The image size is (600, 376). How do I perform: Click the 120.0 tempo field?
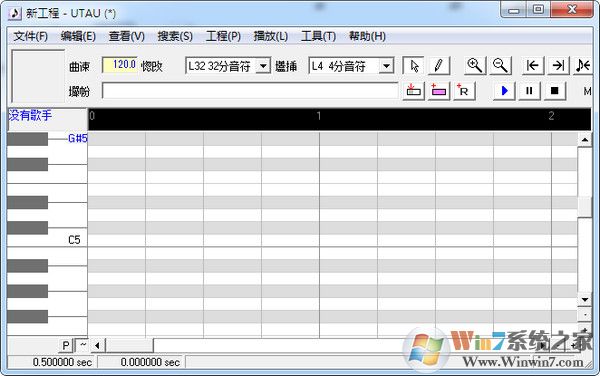[x=120, y=65]
